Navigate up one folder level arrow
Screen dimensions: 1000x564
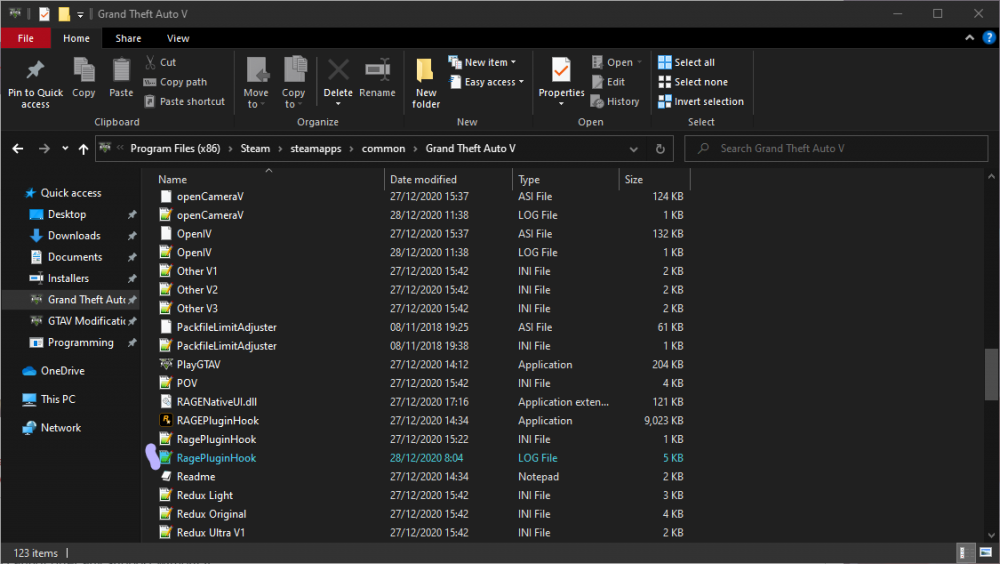(83, 149)
